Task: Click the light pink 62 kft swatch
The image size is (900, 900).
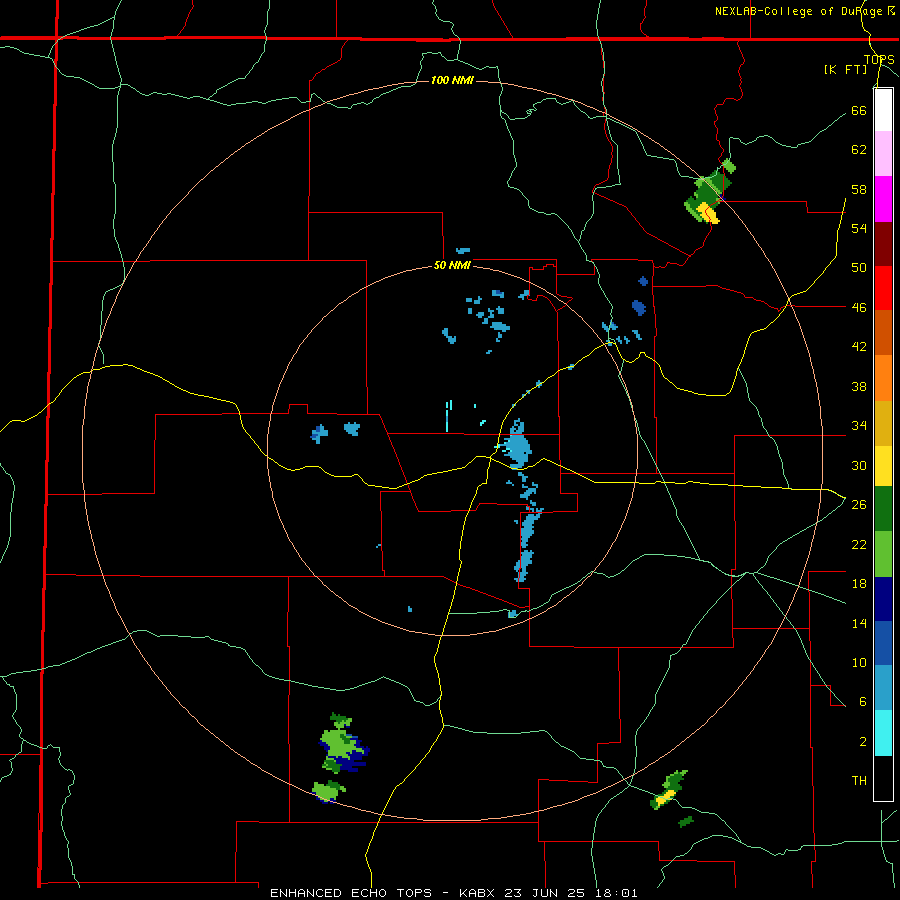Action: (883, 154)
